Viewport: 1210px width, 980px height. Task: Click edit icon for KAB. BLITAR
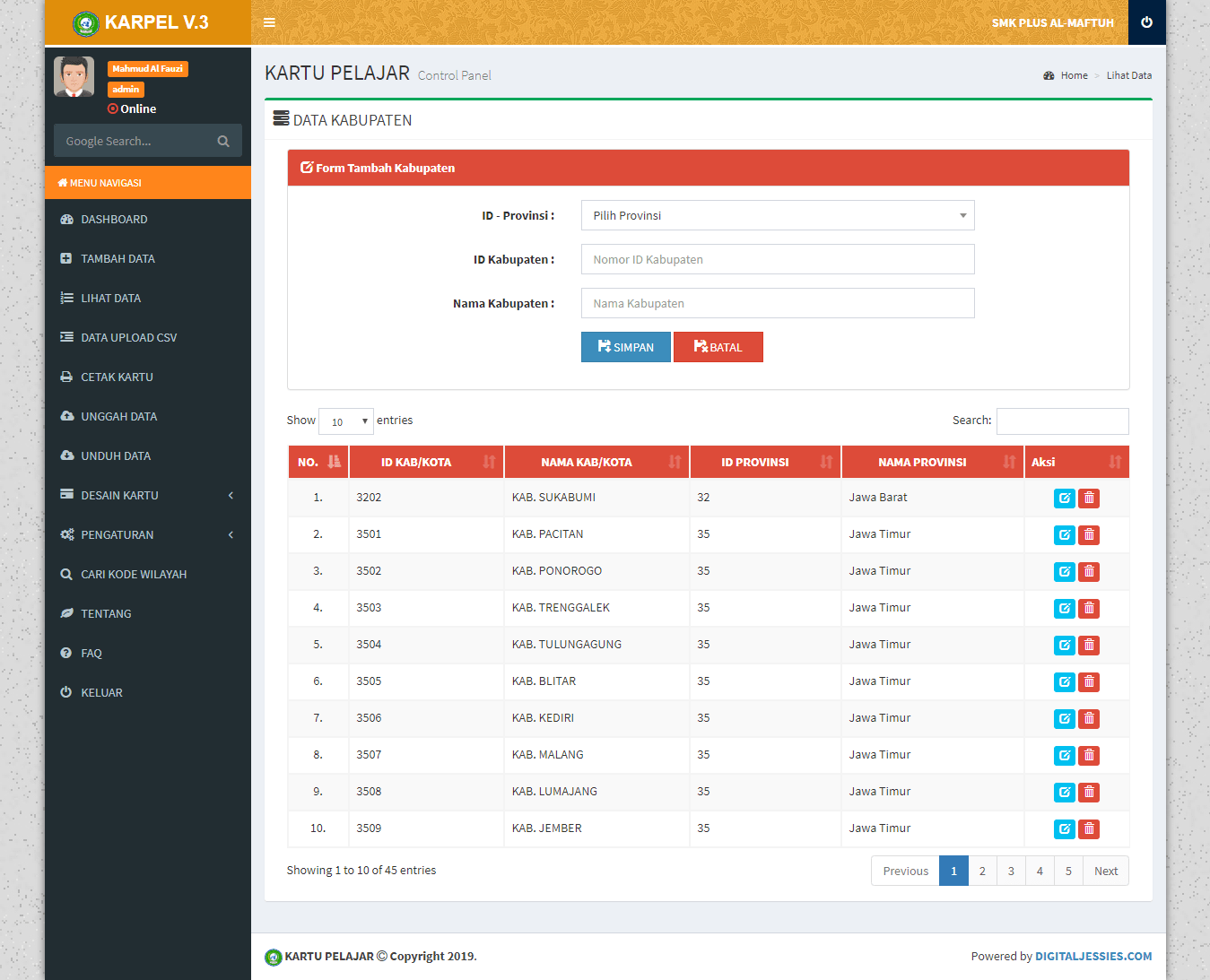[x=1064, y=682]
